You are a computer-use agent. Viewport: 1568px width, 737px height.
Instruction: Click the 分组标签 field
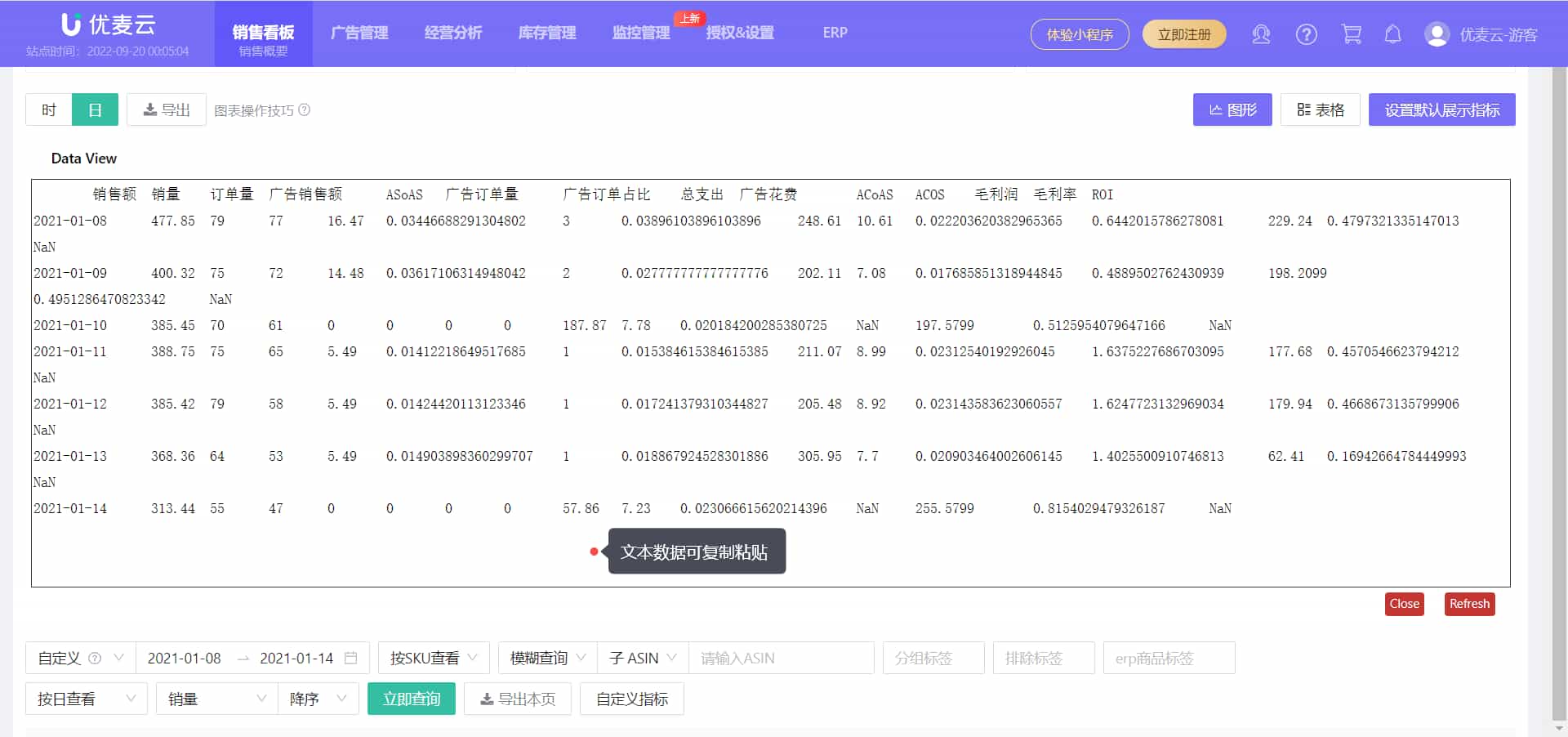[x=933, y=658]
